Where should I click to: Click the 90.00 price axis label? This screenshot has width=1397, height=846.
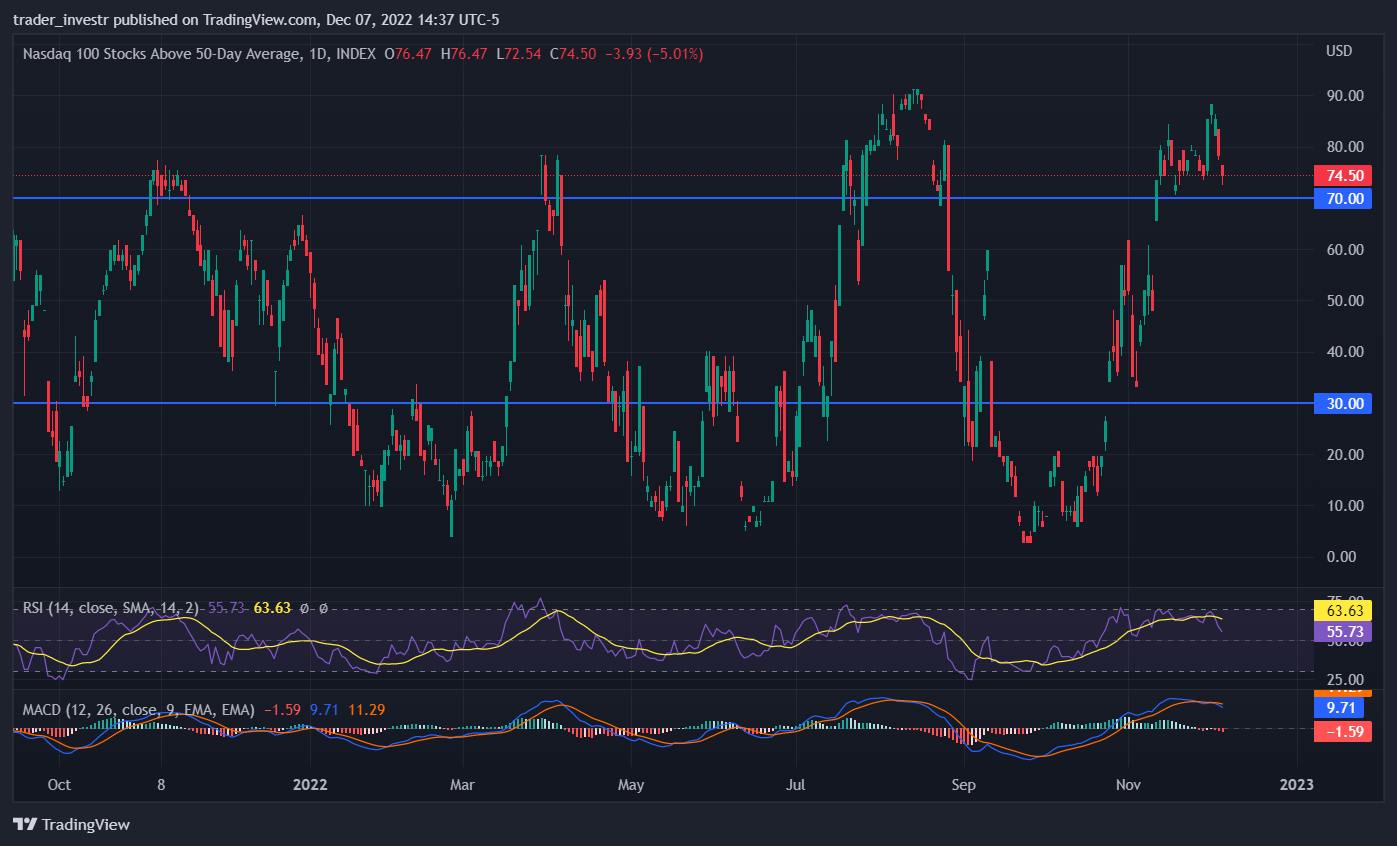click(1345, 96)
